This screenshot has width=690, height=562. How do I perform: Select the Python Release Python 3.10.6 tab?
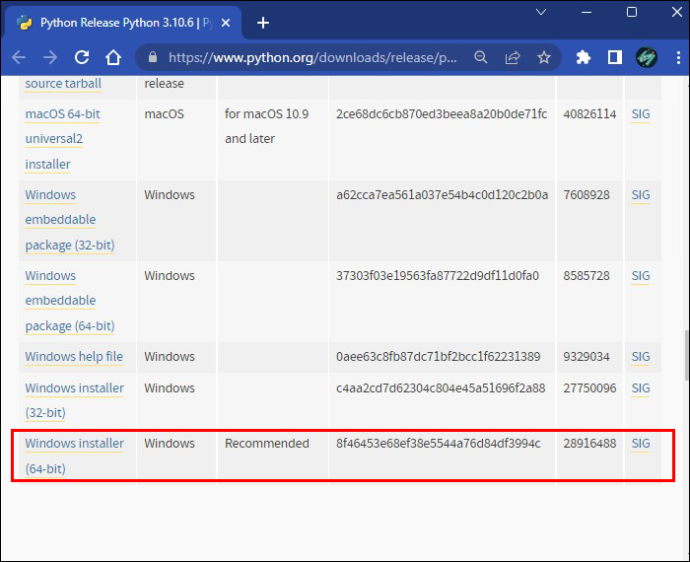[123, 23]
